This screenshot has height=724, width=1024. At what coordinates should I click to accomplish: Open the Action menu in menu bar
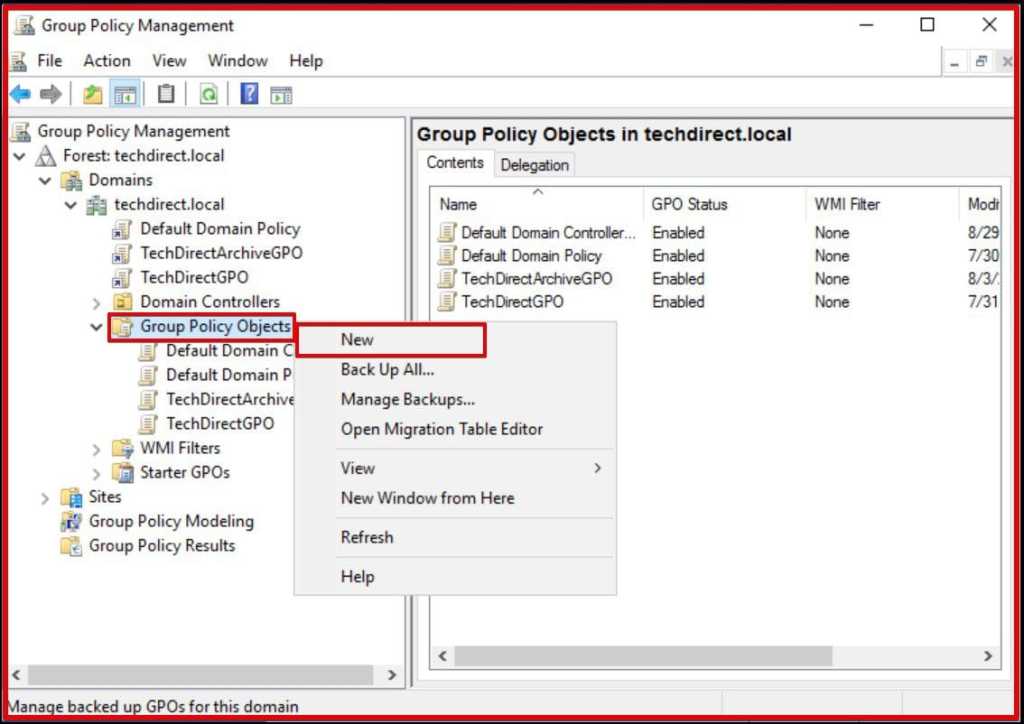[x=106, y=61]
